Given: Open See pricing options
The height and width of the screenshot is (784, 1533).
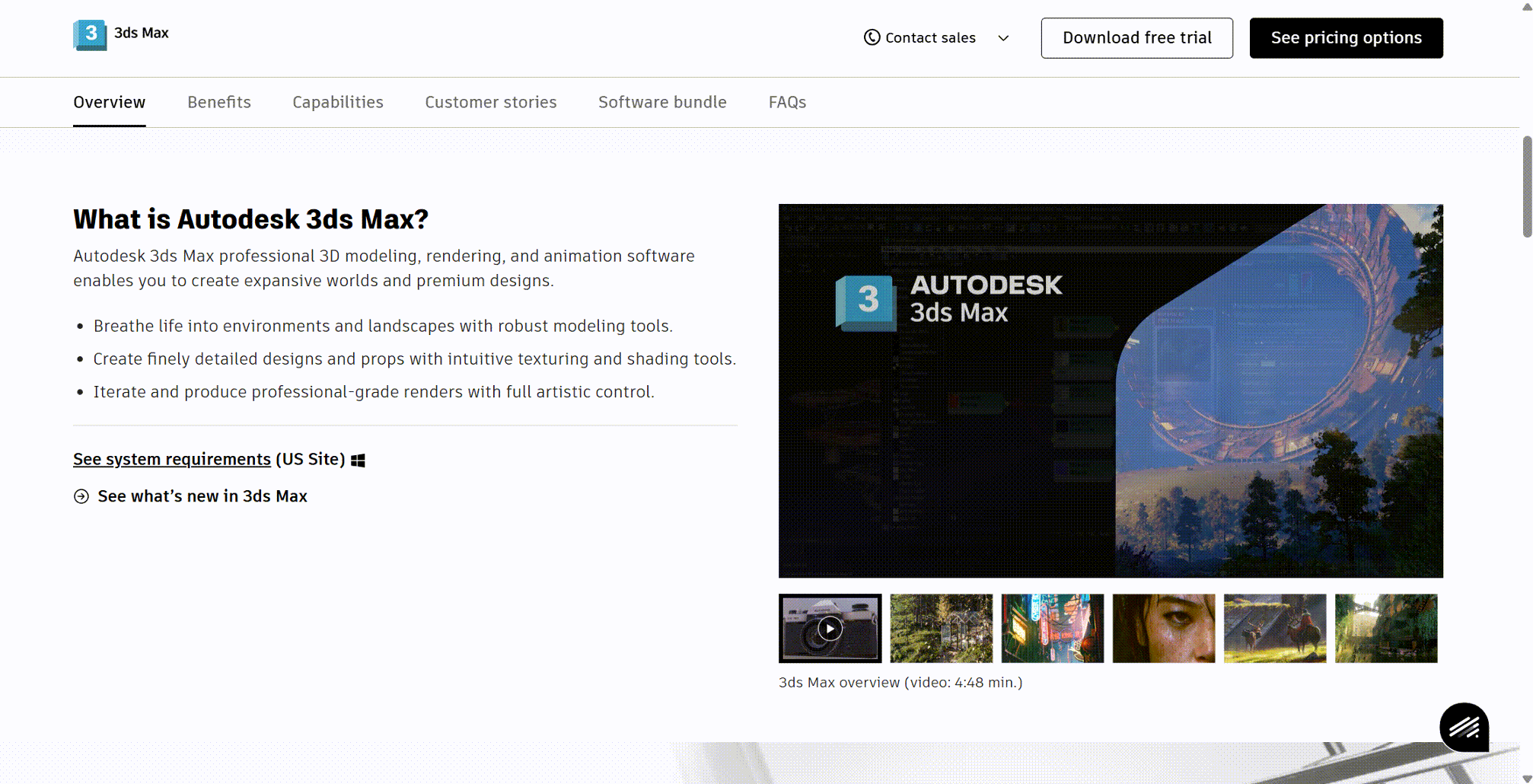Looking at the screenshot, I should tap(1347, 38).
